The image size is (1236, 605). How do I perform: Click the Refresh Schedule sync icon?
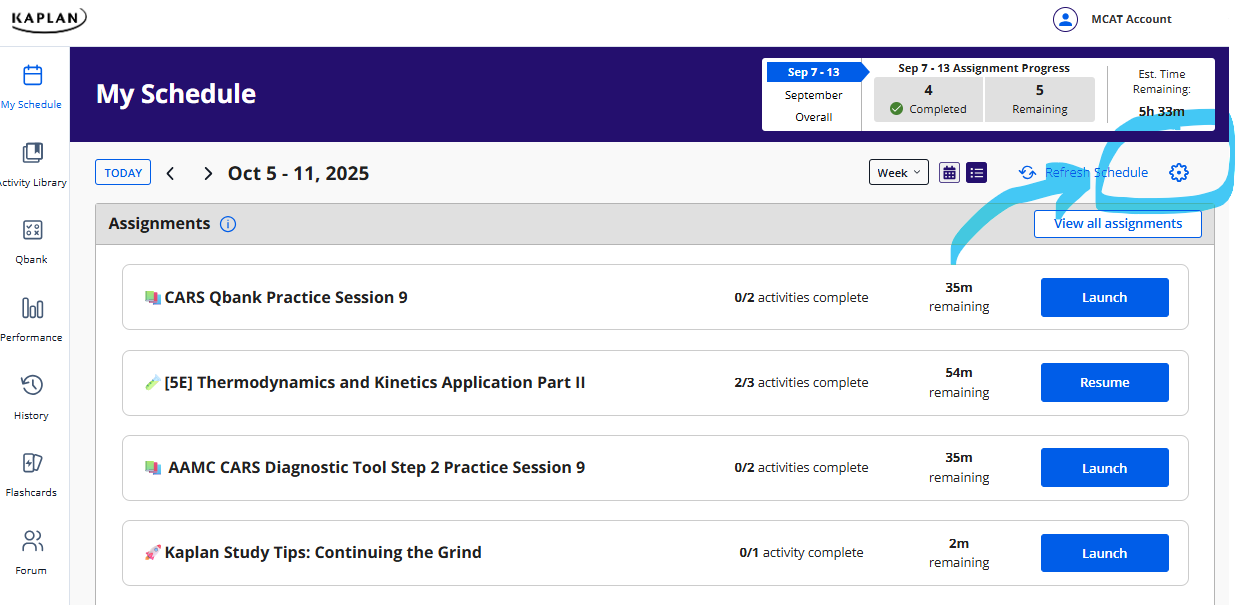click(x=1027, y=173)
